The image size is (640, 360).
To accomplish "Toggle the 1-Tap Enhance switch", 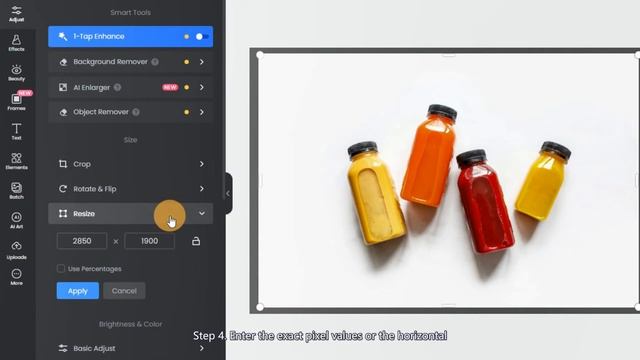I will click(202, 37).
